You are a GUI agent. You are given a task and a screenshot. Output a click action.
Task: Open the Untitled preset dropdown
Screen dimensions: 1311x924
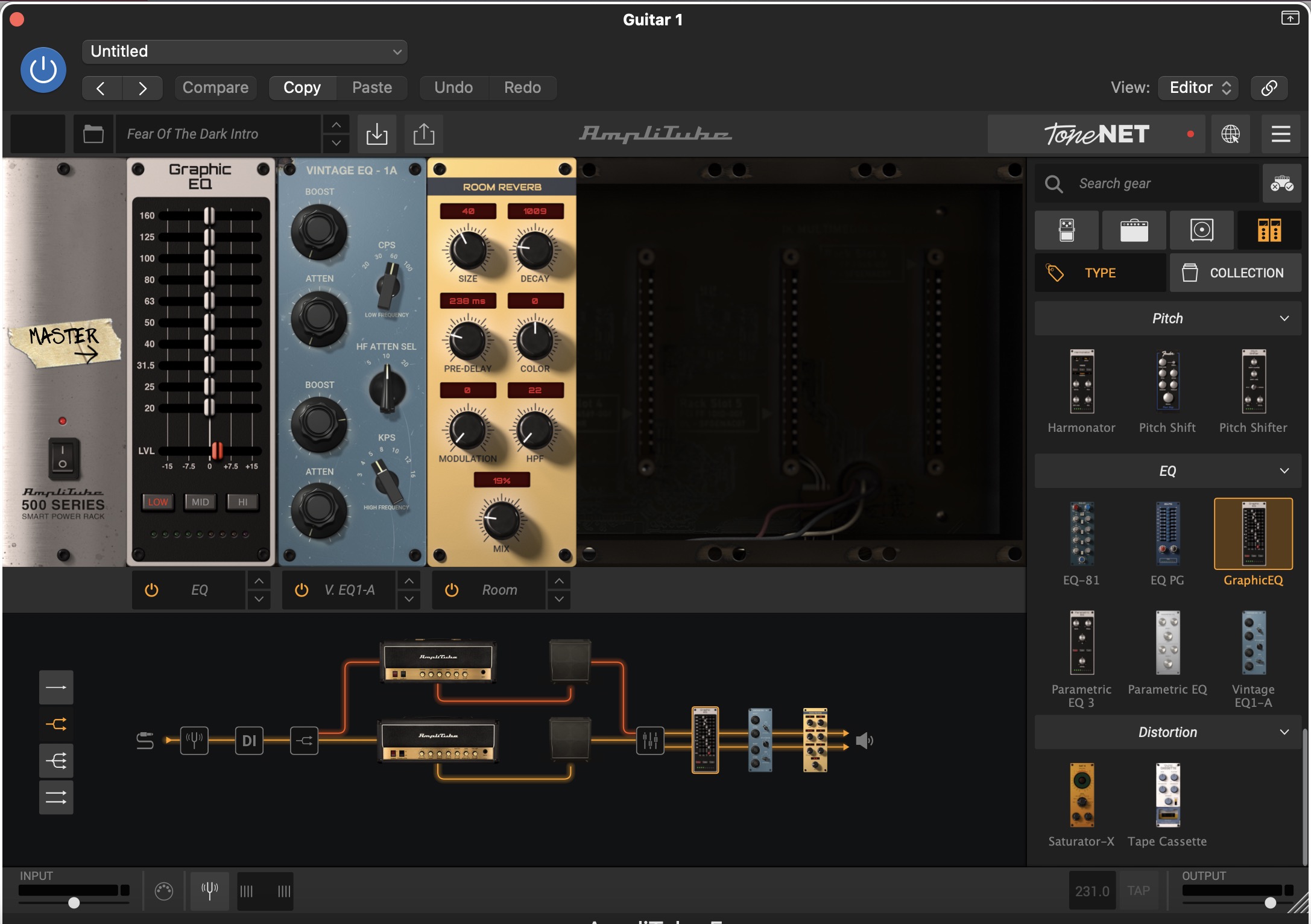(244, 52)
